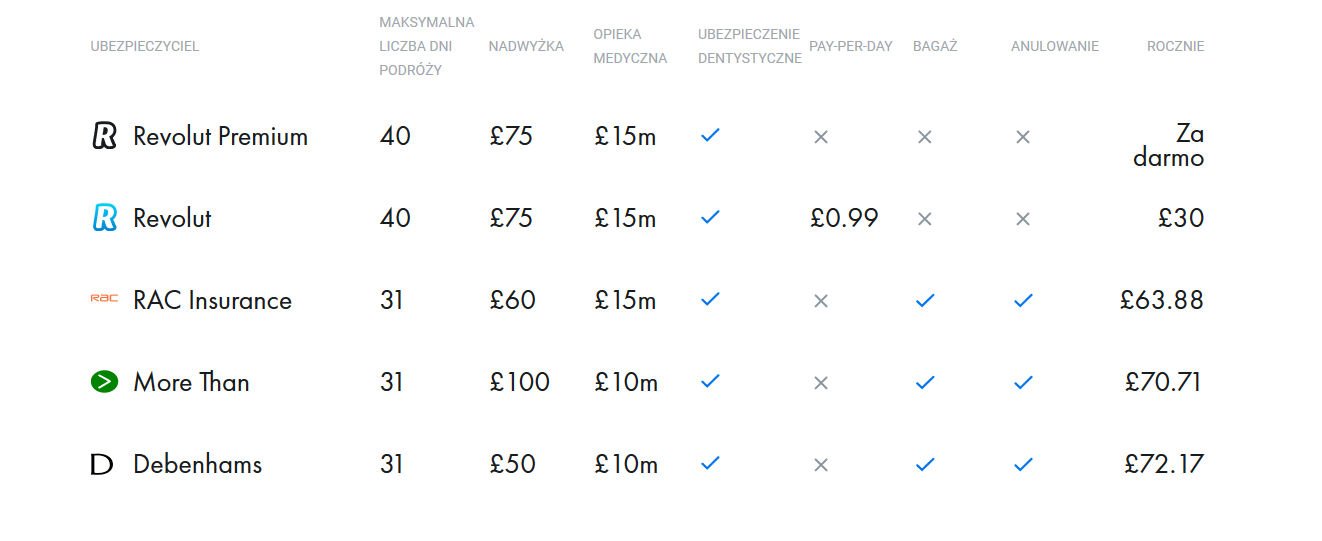Click the Ubezpieczyciel column header
1322x541 pixels.
145,46
